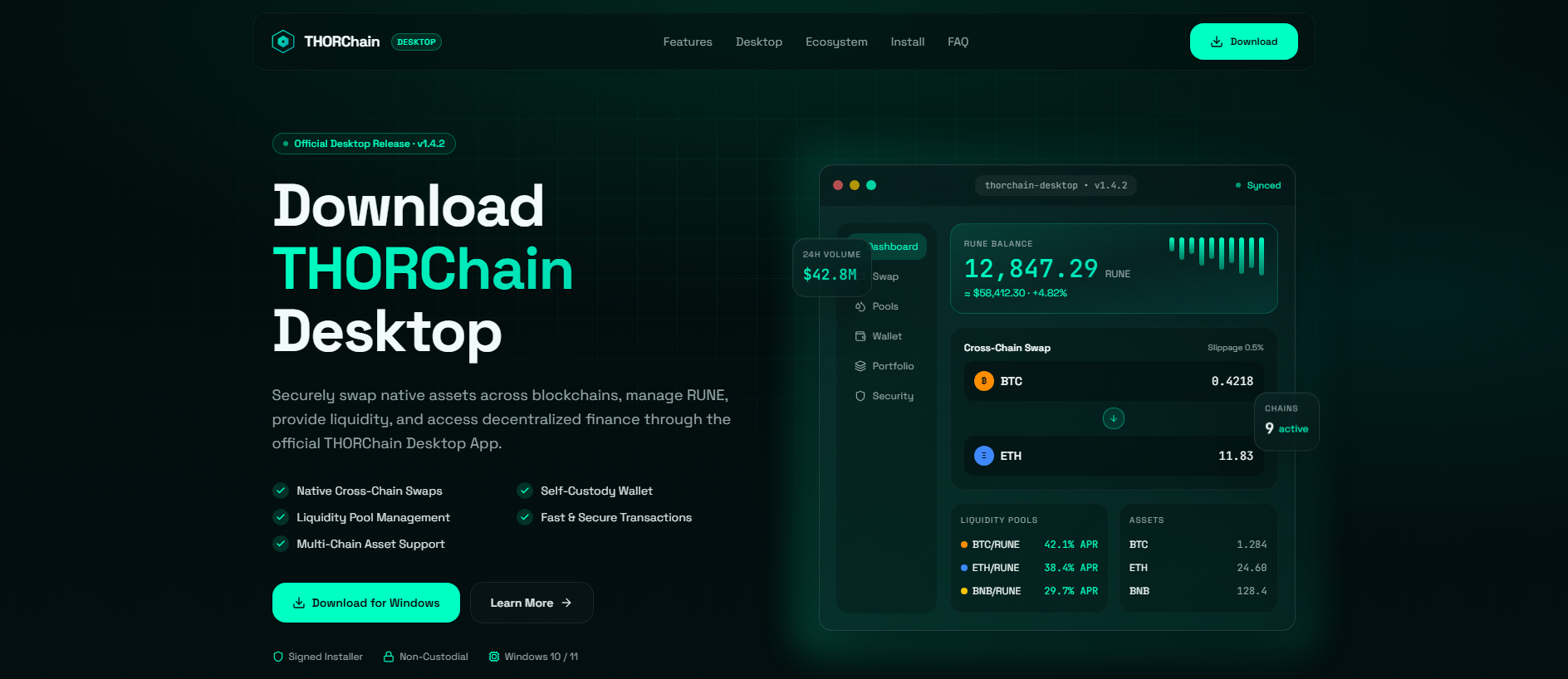Open the Features nav item

[688, 42]
